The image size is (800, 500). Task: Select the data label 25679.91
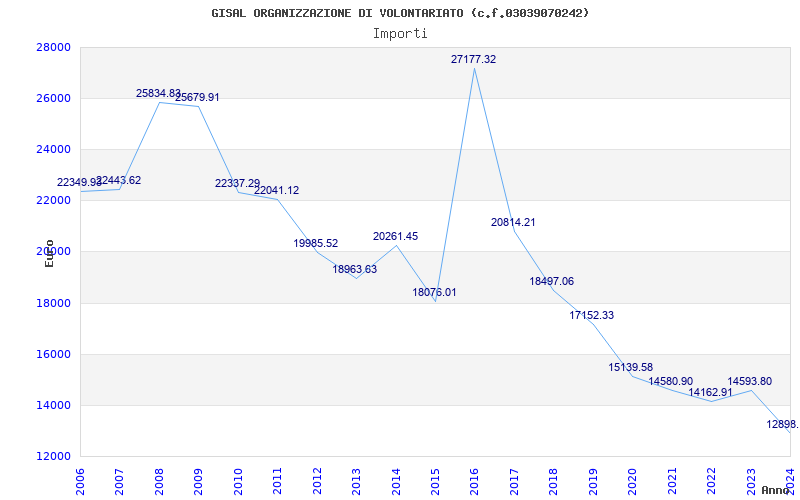(x=197, y=97)
